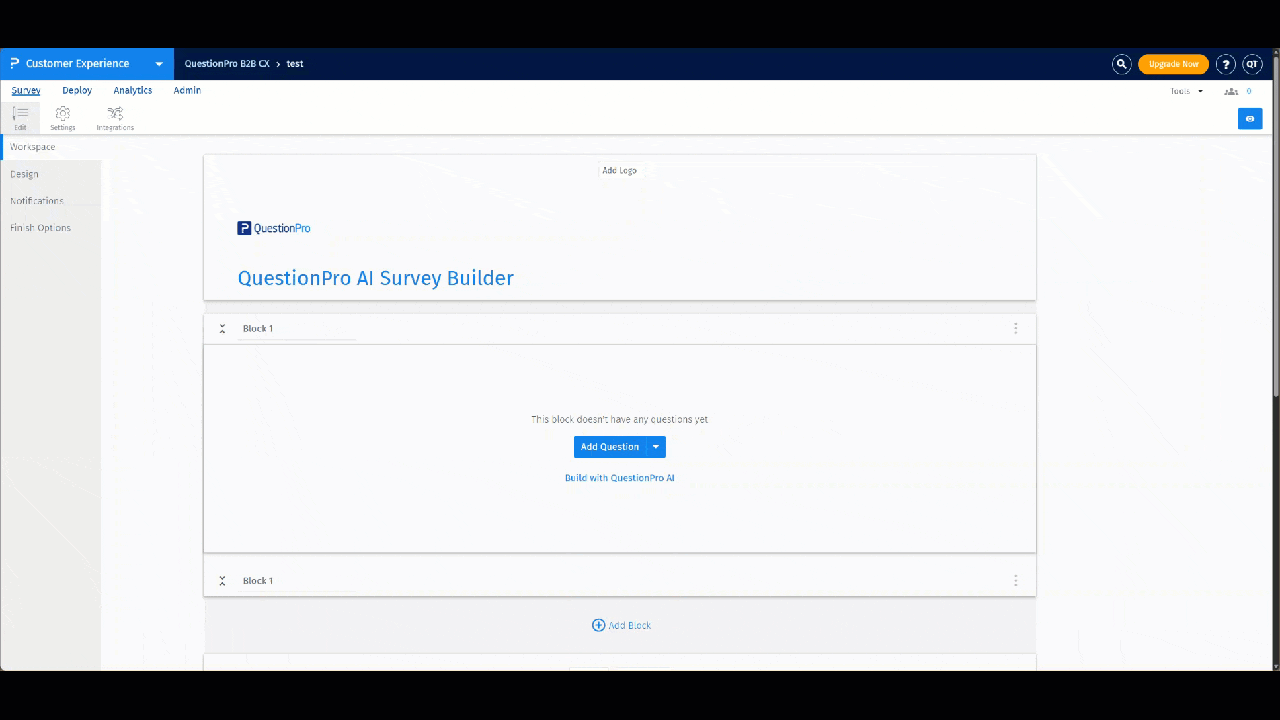Click the QT profile avatar icon
Viewport: 1280px width, 720px height.
coord(1252,63)
